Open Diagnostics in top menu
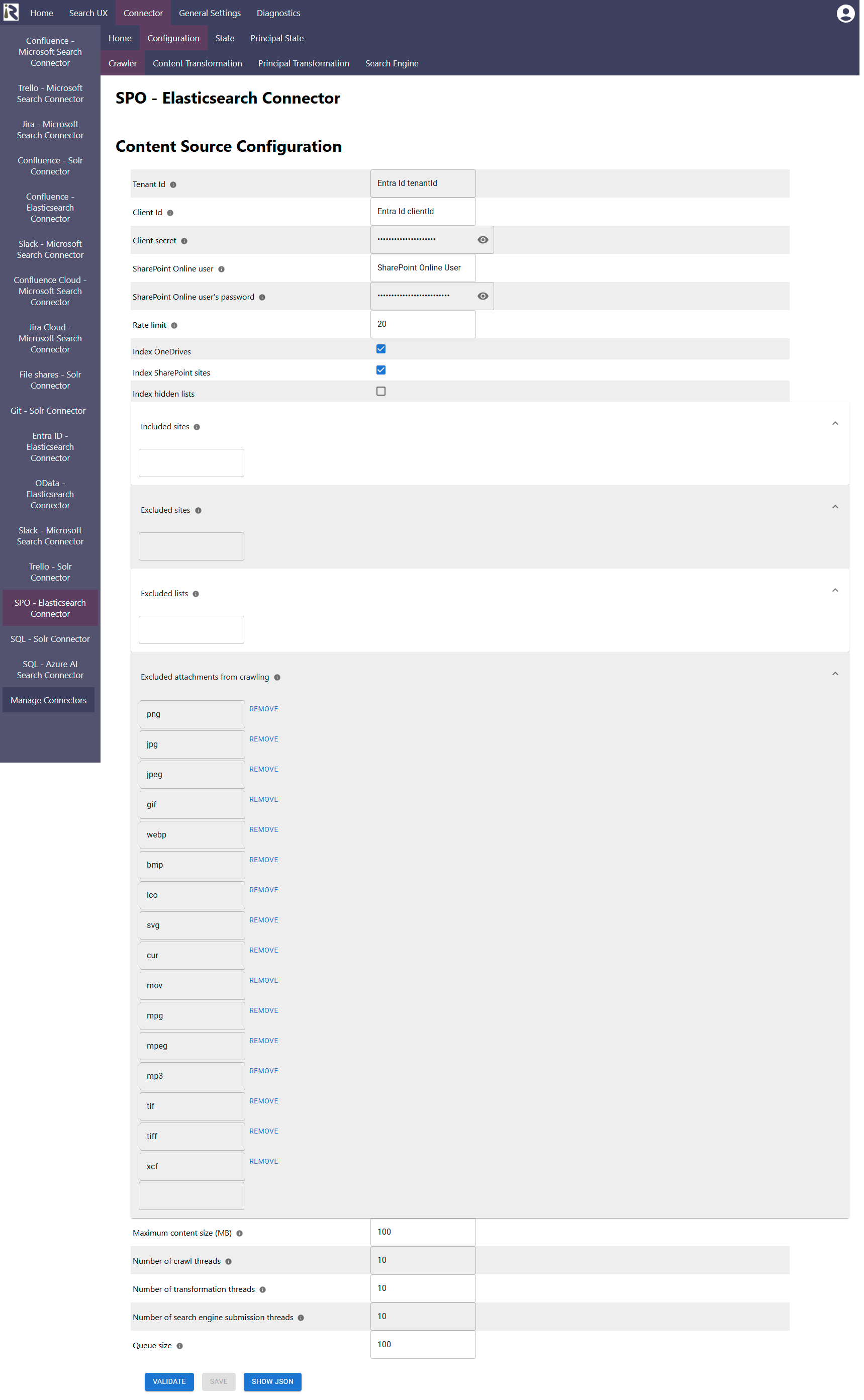The width and height of the screenshot is (864, 1400). tap(278, 13)
